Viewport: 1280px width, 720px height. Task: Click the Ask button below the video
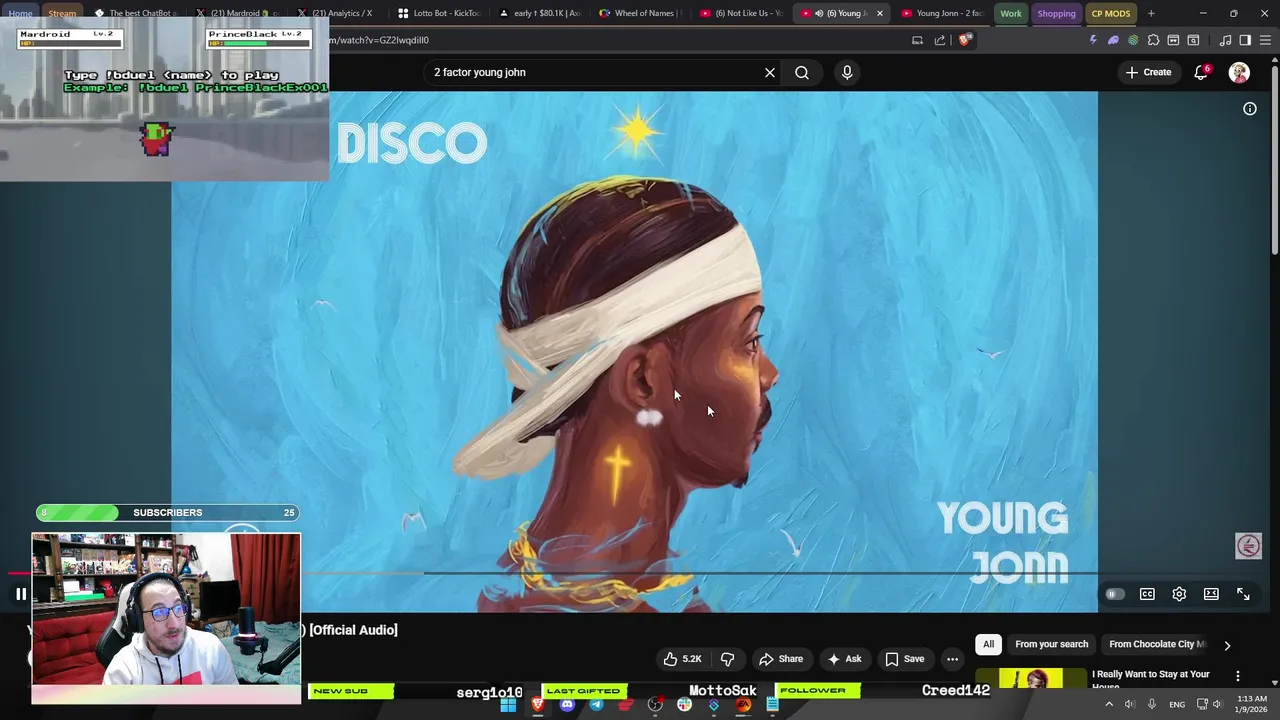[x=844, y=659]
